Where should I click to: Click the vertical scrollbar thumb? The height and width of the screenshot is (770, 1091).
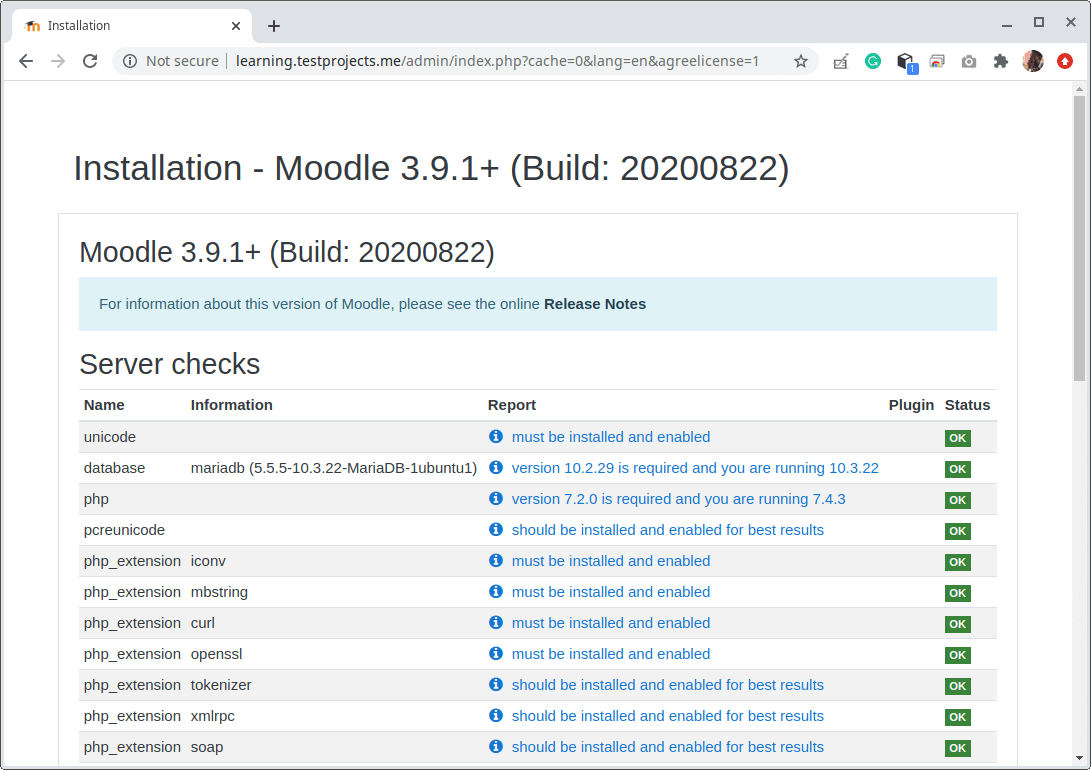[1079, 238]
